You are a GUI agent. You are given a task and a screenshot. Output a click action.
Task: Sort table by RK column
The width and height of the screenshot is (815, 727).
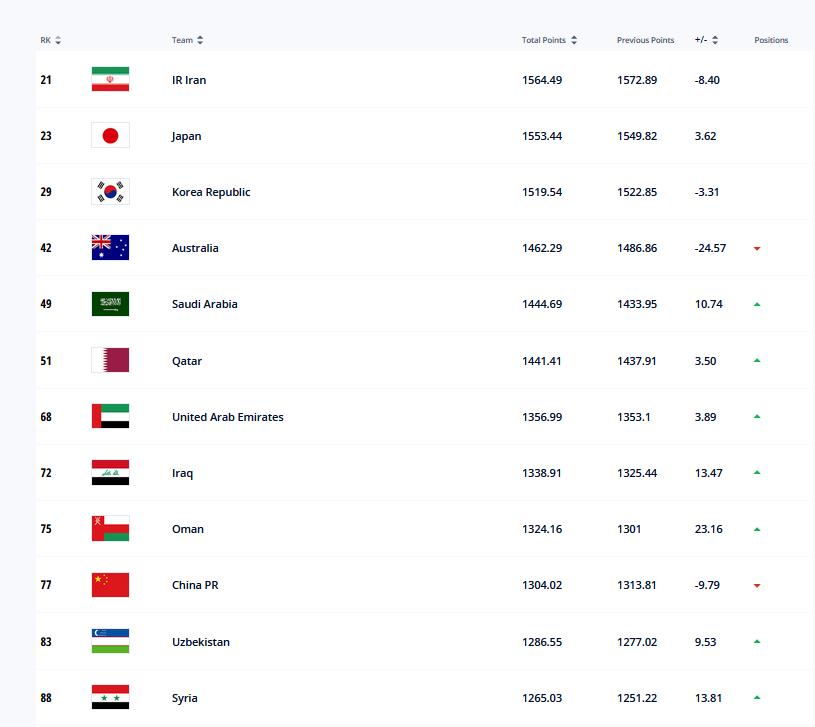pos(51,40)
